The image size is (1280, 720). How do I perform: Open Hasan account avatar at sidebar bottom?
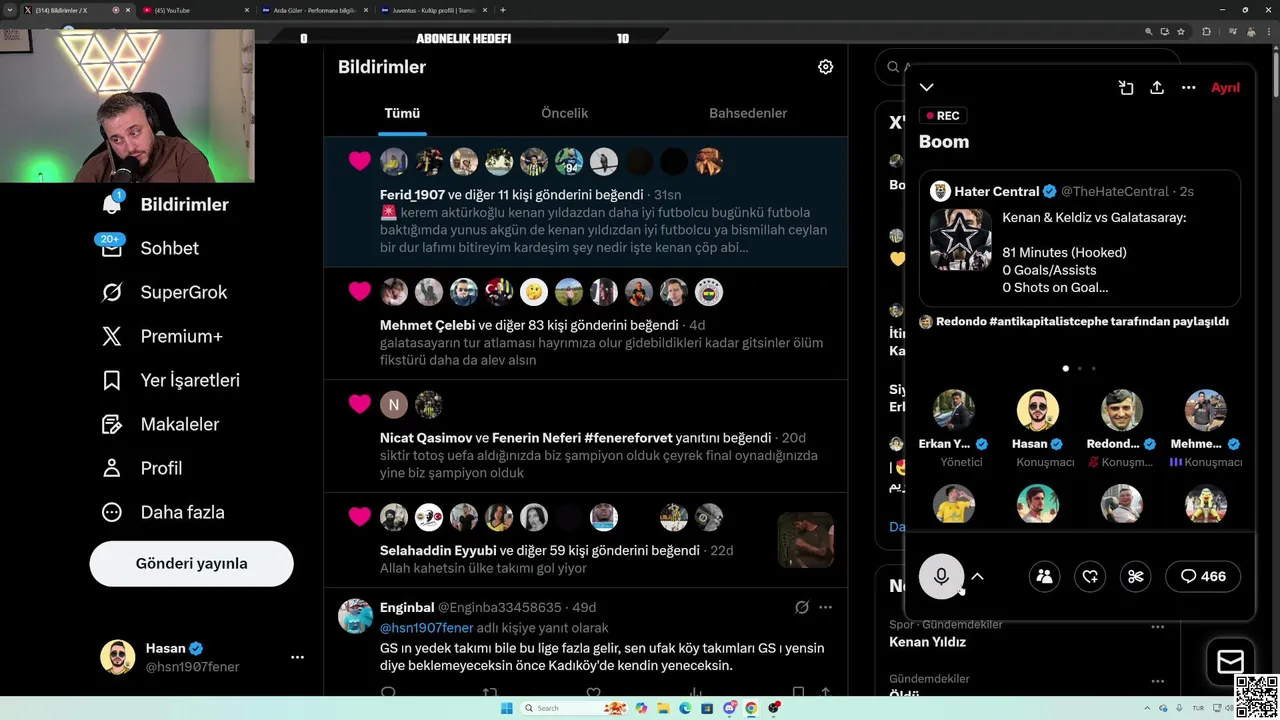tap(117, 657)
